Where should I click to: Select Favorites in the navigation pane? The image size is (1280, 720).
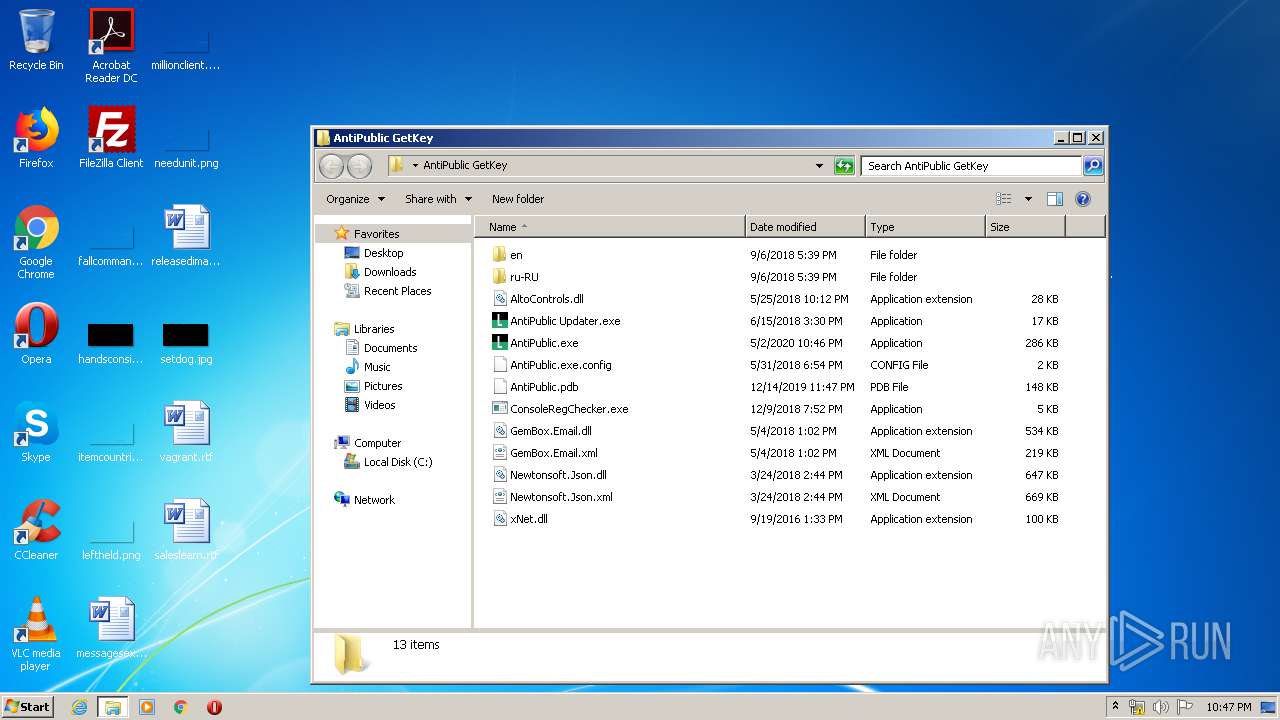(376, 234)
